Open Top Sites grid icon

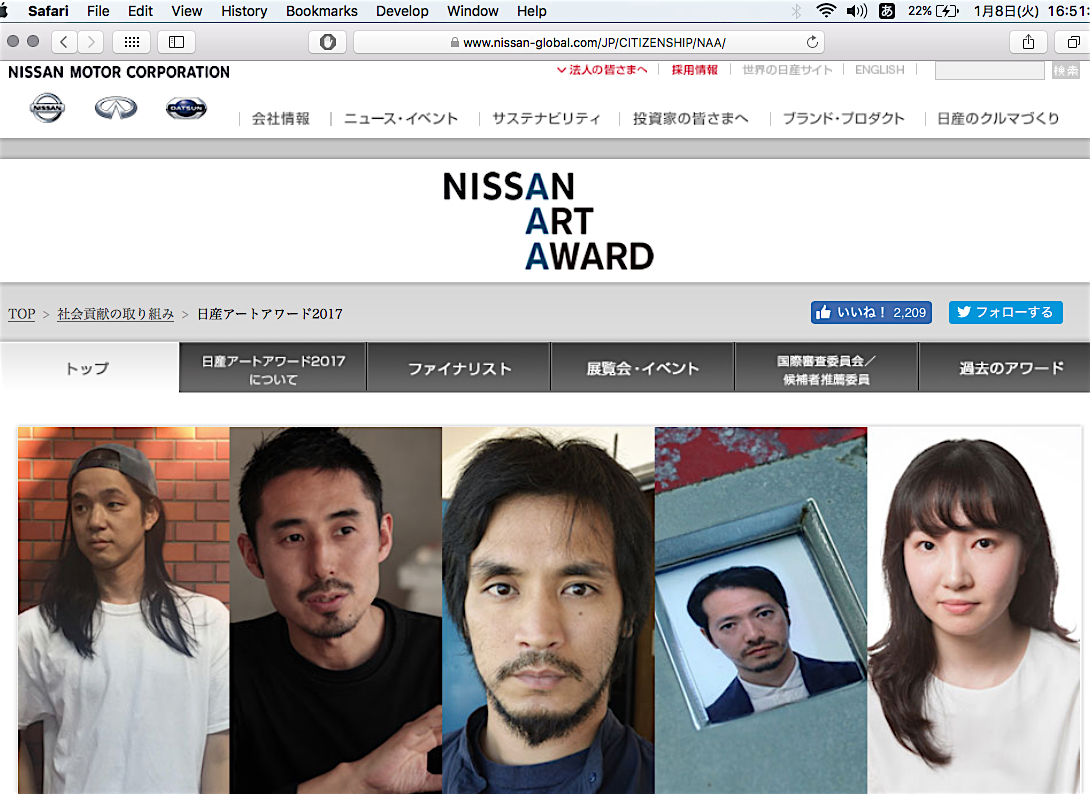point(131,42)
